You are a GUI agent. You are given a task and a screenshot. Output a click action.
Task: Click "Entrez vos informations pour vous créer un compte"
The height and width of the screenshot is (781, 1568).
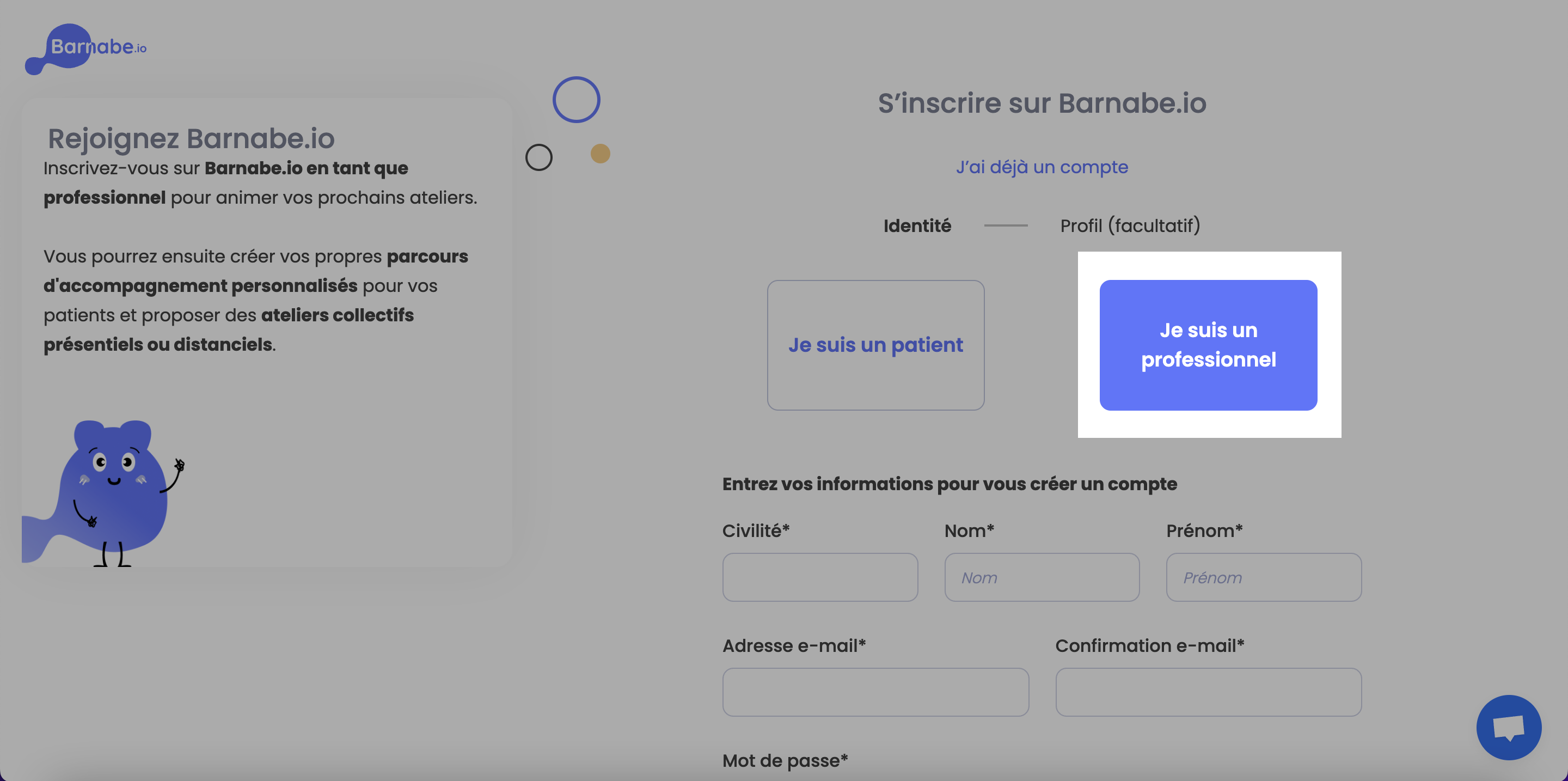950,484
